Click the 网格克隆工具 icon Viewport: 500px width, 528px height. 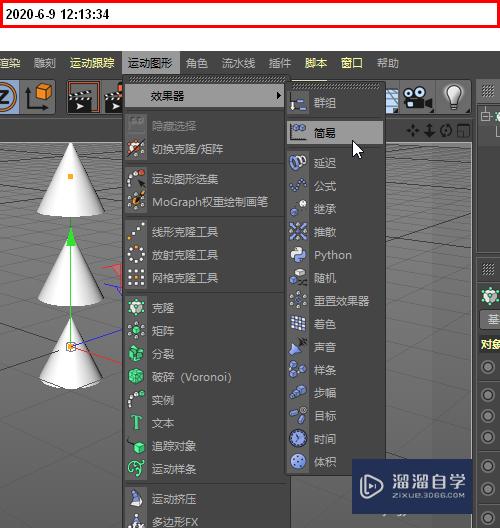click(136, 278)
